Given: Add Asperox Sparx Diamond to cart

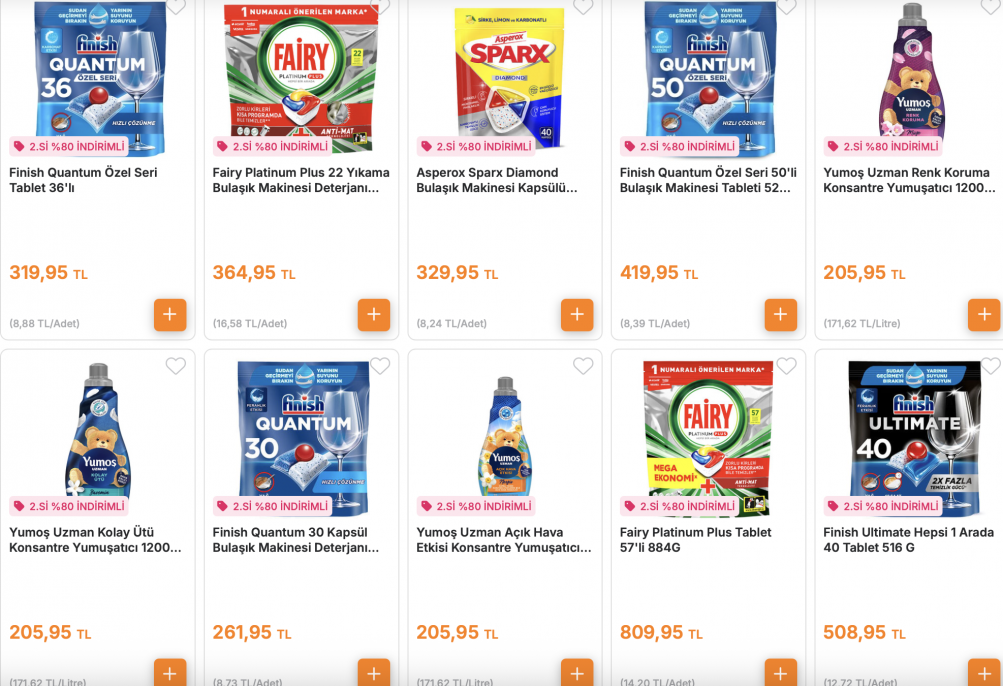Looking at the screenshot, I should point(577,315).
